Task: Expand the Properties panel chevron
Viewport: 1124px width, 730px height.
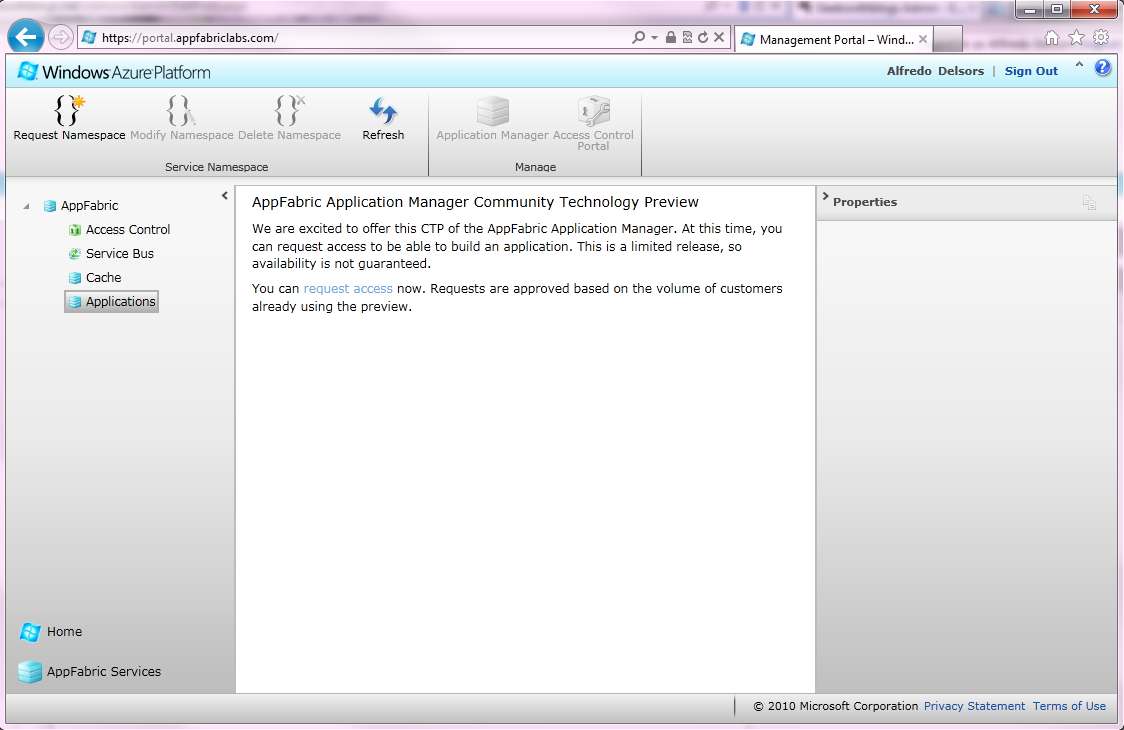Action: coord(825,196)
